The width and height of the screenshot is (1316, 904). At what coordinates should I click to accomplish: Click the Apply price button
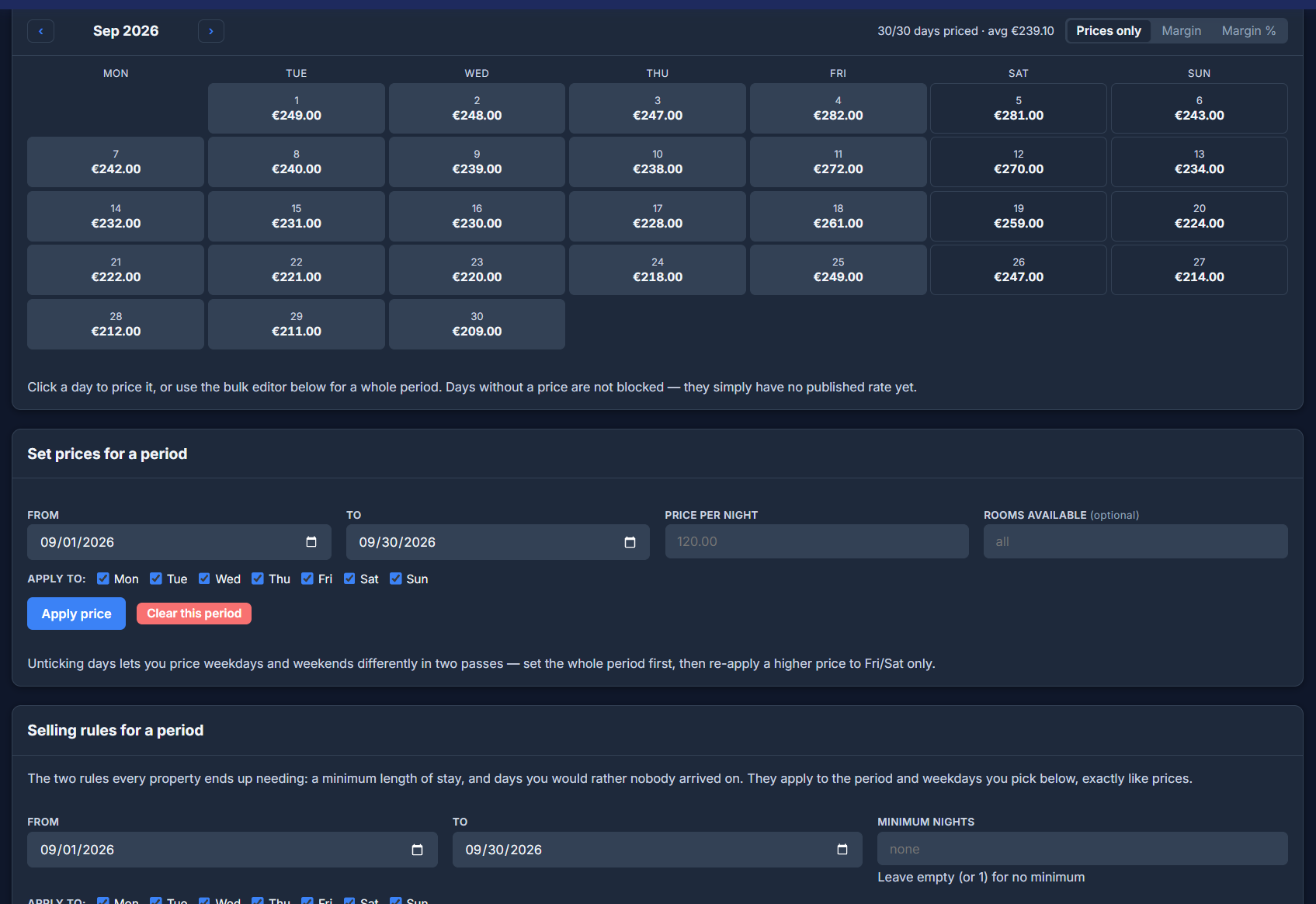tap(76, 614)
